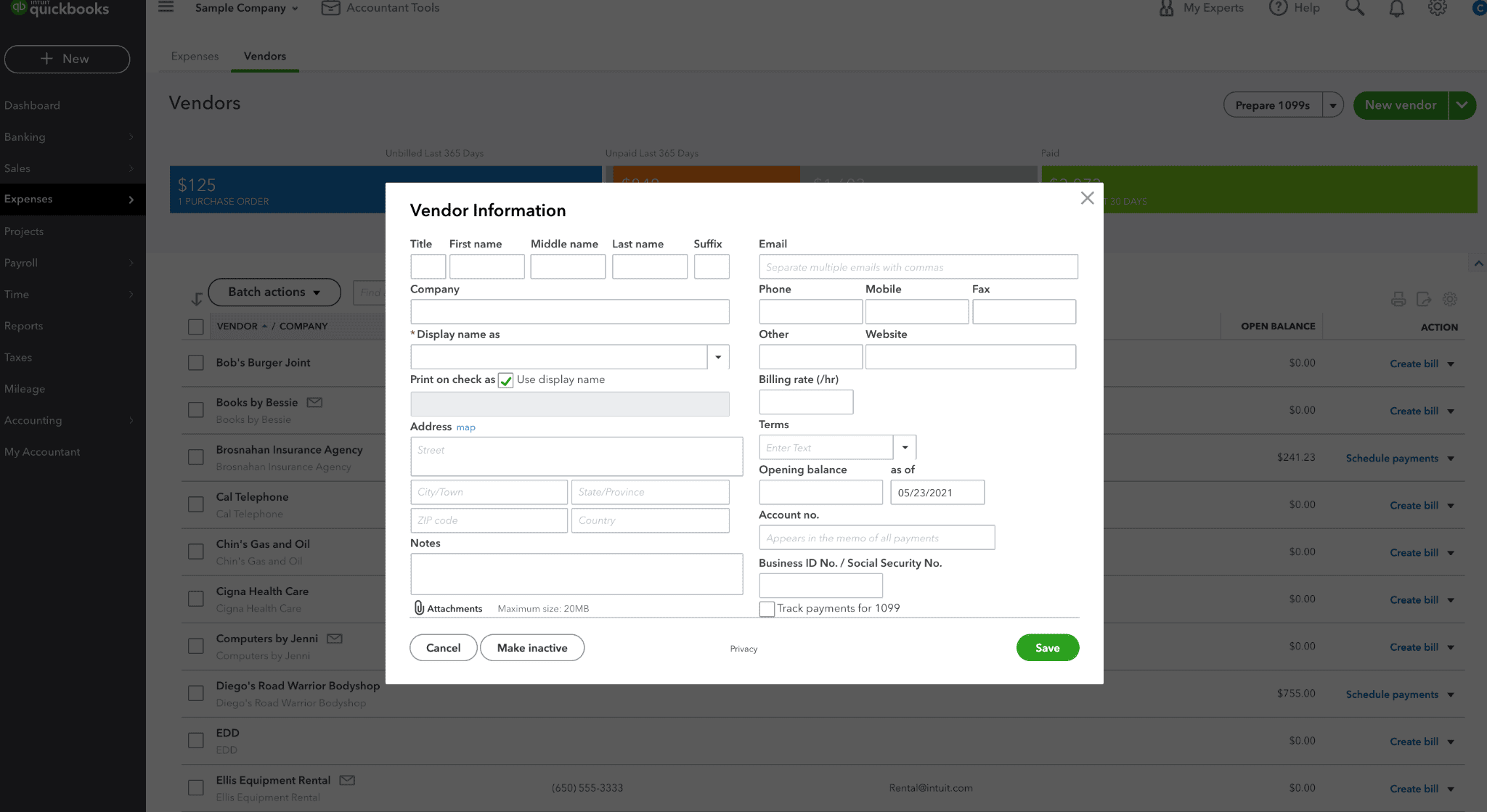Click the Street address field
Image resolution: width=1487 pixels, height=812 pixels.
coord(577,456)
